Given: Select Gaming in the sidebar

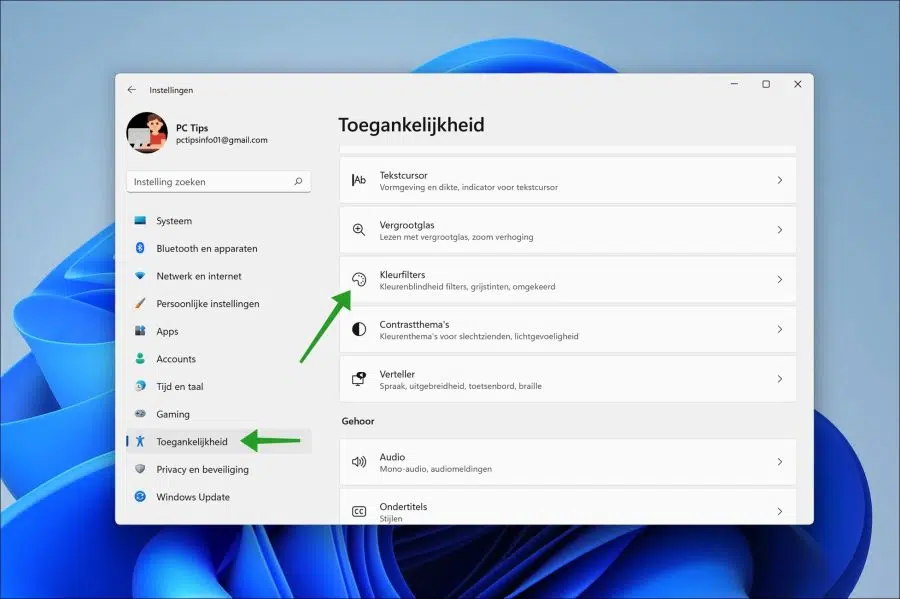Looking at the screenshot, I should point(219,414).
